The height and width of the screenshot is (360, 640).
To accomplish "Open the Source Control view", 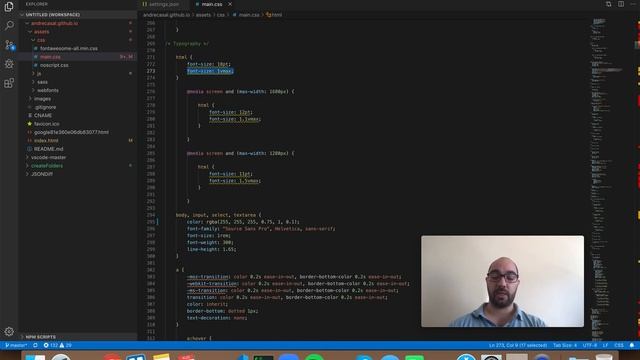I will pyautogui.click(x=9, y=45).
